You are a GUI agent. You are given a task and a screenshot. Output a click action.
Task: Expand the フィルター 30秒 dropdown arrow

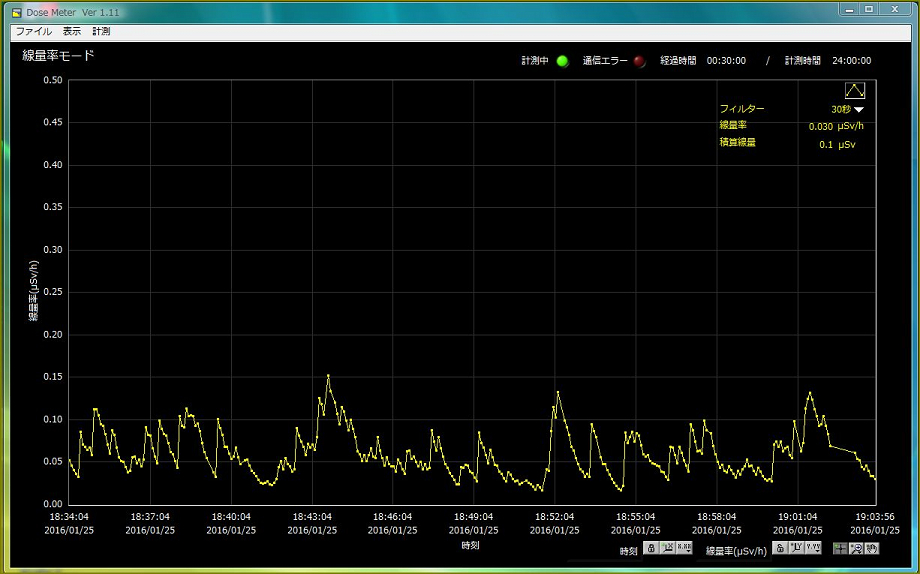[x=858, y=109]
